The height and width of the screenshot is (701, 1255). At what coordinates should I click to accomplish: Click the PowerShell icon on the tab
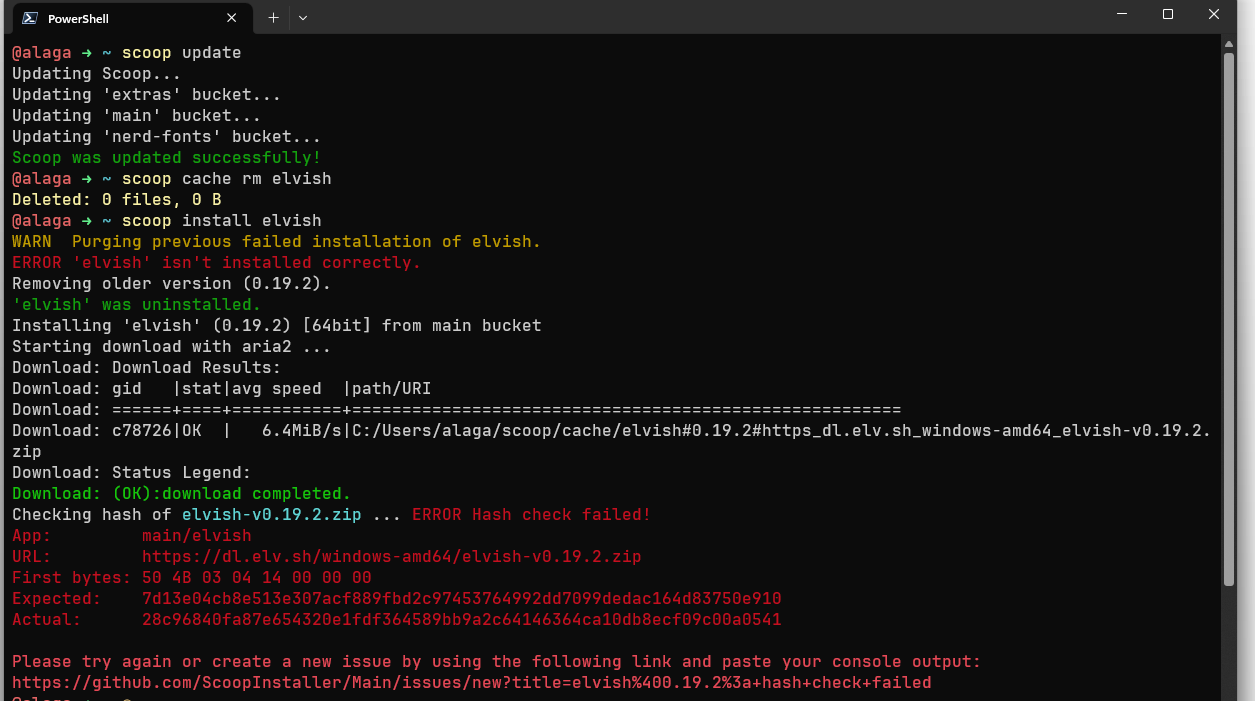point(29,17)
